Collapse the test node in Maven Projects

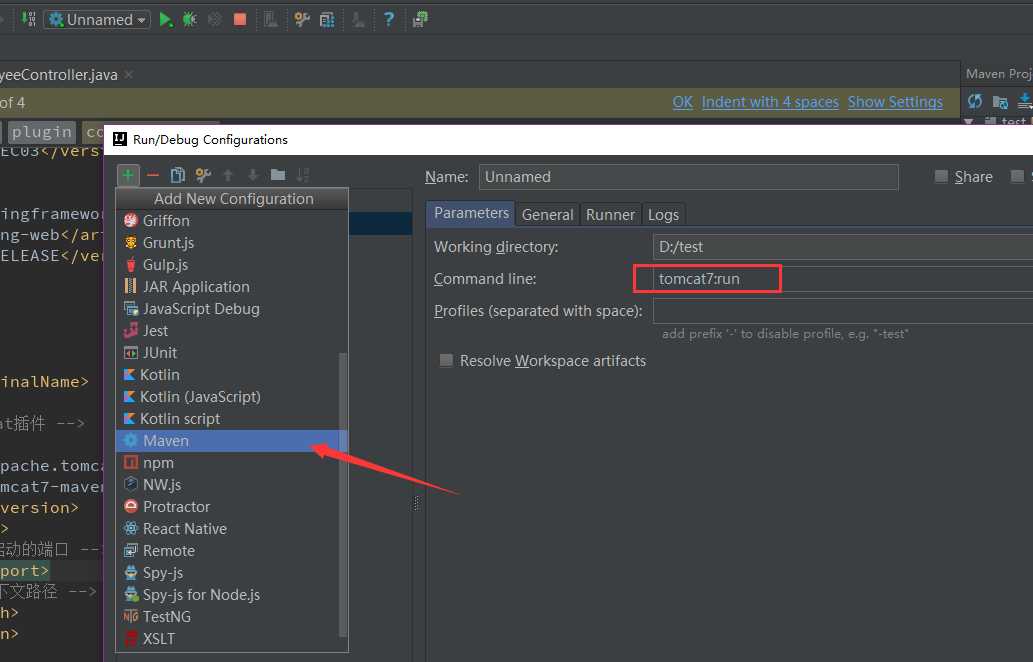coord(968,122)
